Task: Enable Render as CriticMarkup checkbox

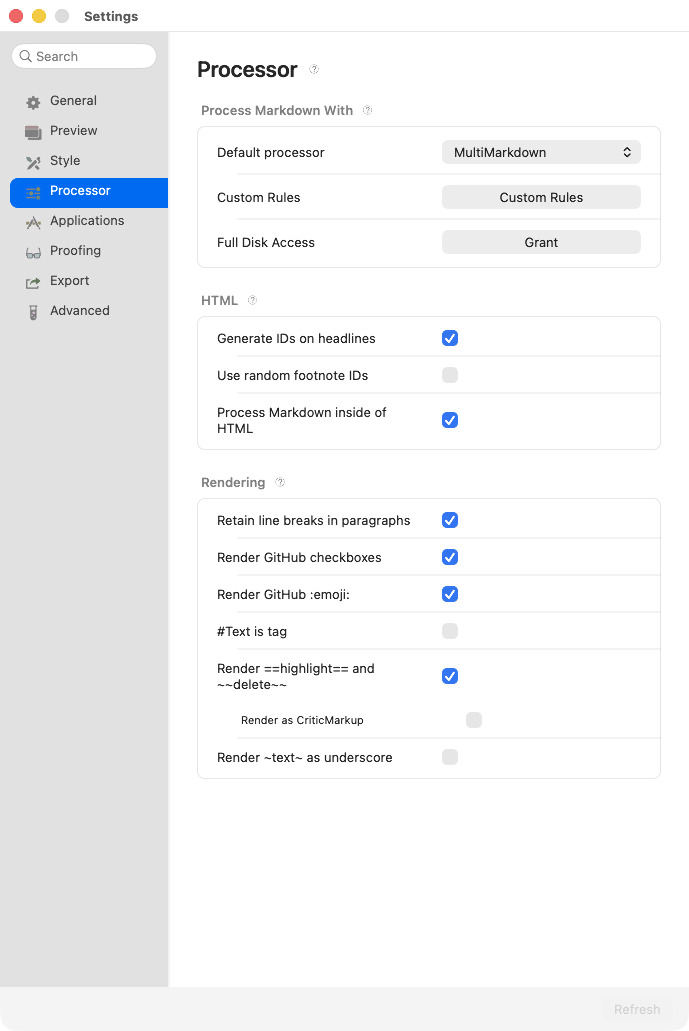Action: click(x=474, y=720)
